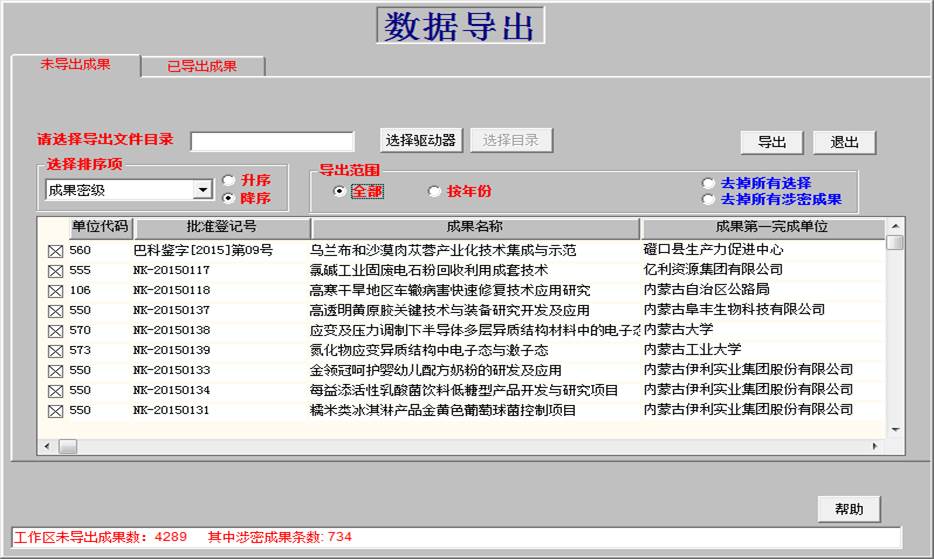Click the status text 工作区未导出成果数: 4289
The height and width of the screenshot is (559, 934).
(100, 537)
